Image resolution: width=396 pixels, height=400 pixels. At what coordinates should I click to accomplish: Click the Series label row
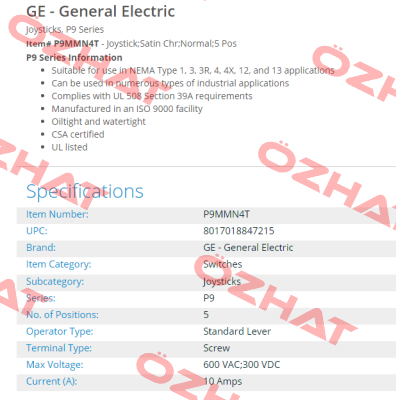(206, 298)
